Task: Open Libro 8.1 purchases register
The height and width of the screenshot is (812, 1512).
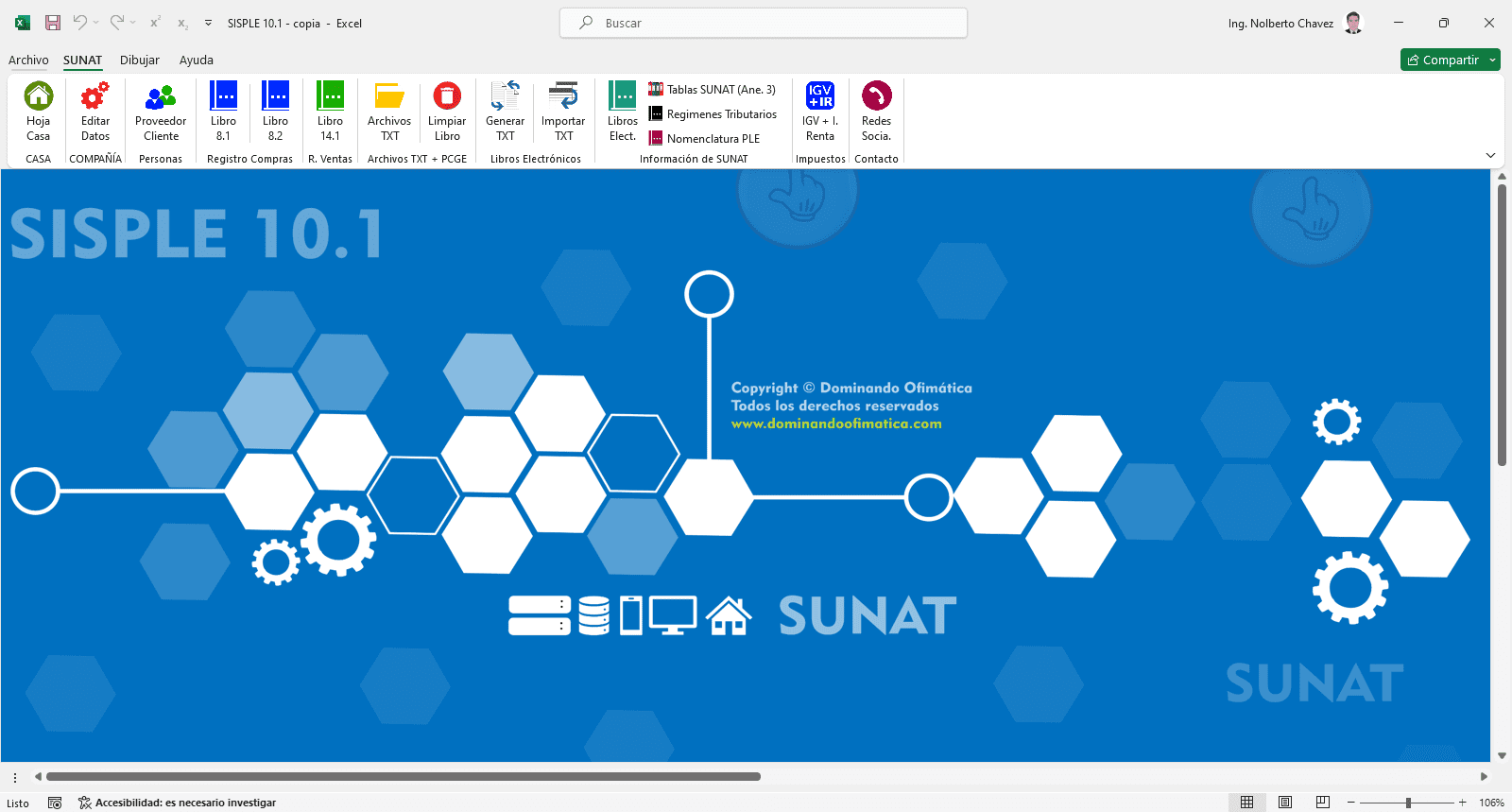Action: tap(223, 96)
